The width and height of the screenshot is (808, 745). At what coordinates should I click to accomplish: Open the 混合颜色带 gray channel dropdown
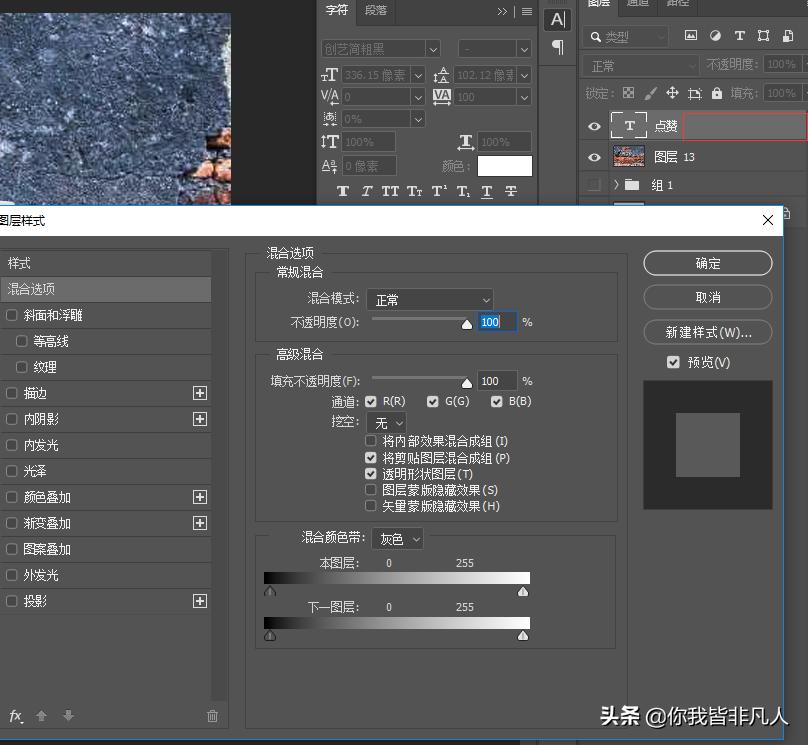397,539
